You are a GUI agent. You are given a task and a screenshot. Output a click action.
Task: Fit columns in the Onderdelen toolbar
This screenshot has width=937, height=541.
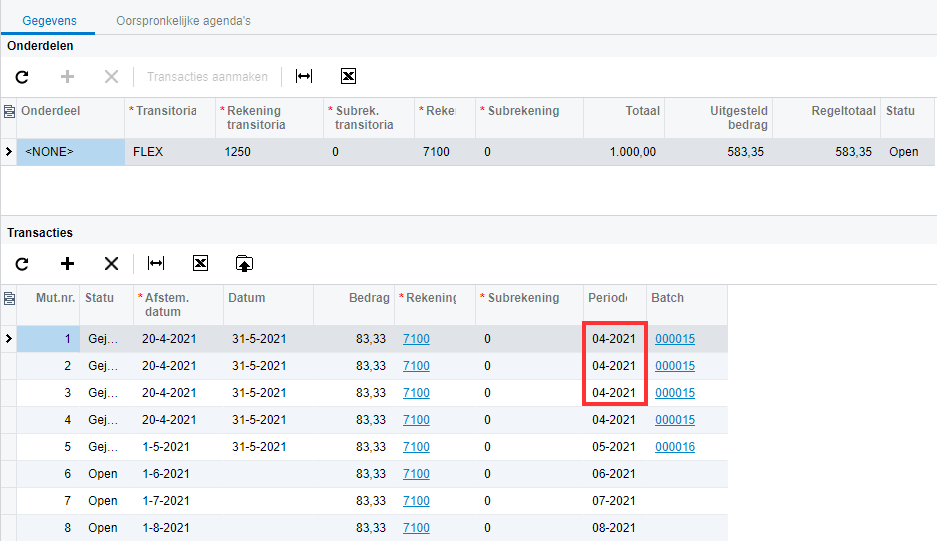click(x=304, y=77)
